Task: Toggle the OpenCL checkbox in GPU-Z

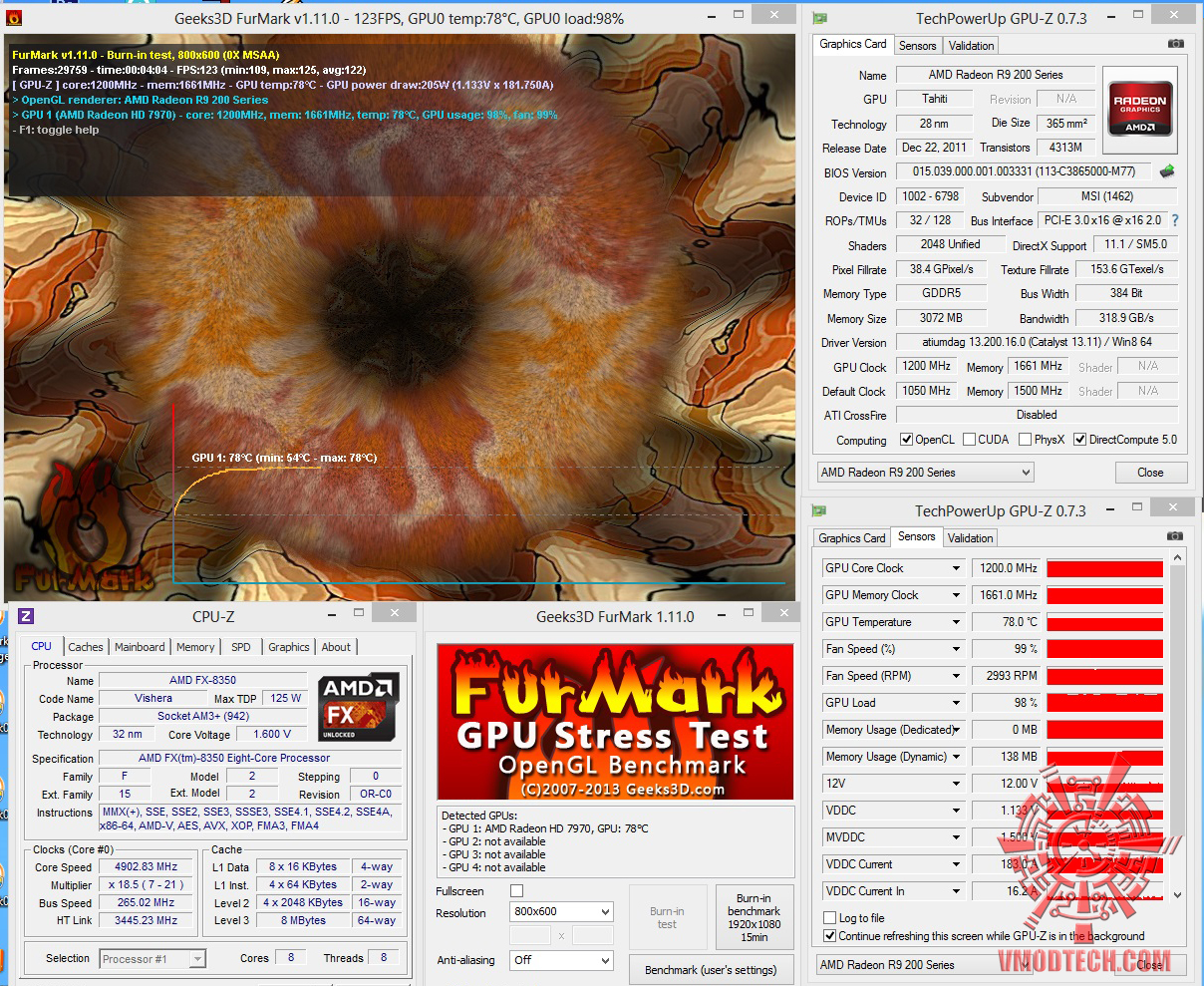Action: [906, 440]
